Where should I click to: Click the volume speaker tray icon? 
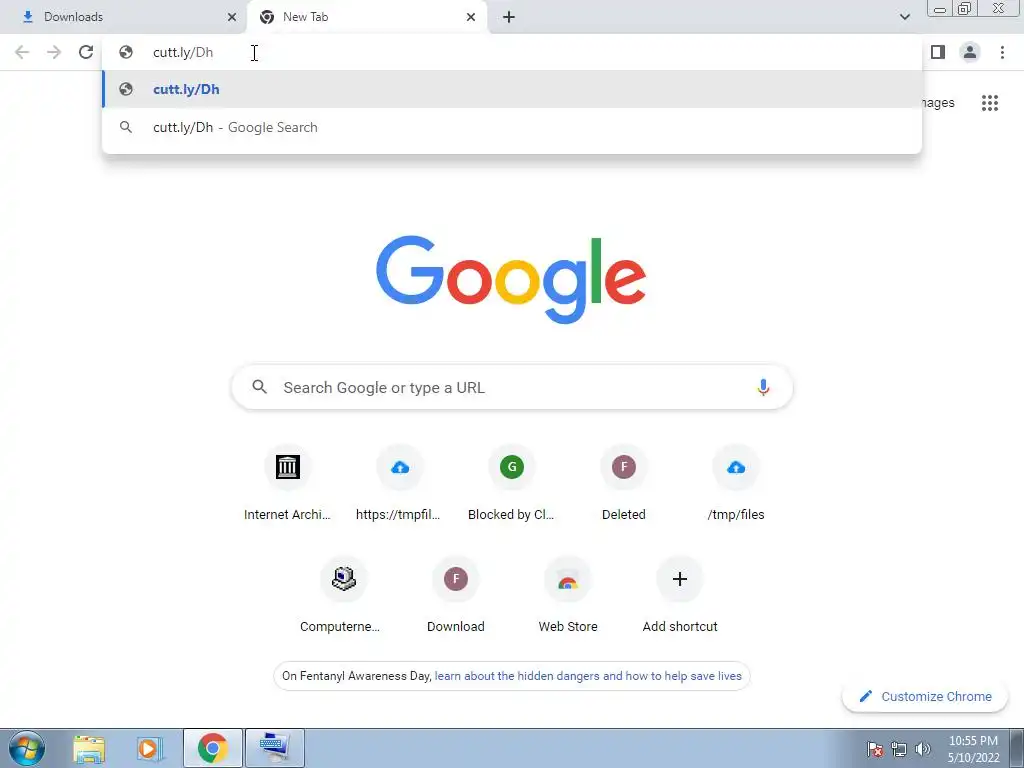click(x=922, y=749)
